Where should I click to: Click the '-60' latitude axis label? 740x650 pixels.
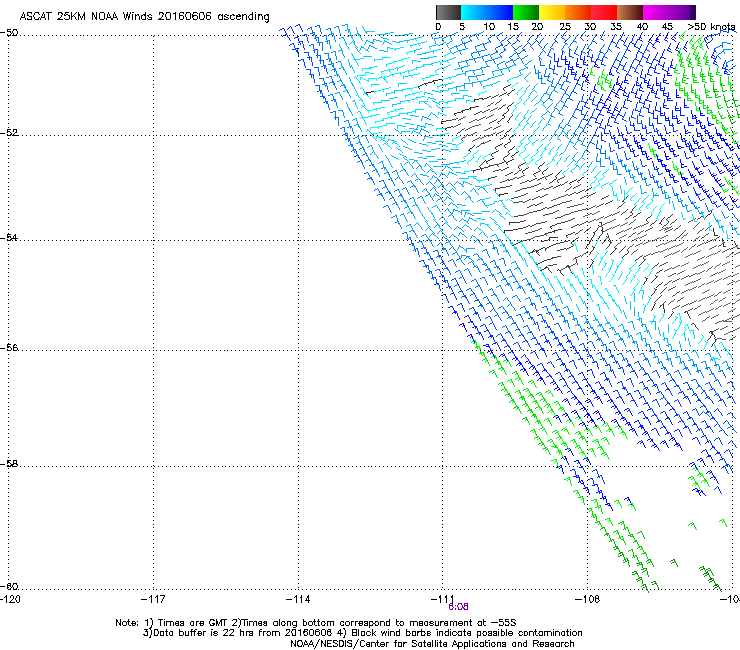9,587
